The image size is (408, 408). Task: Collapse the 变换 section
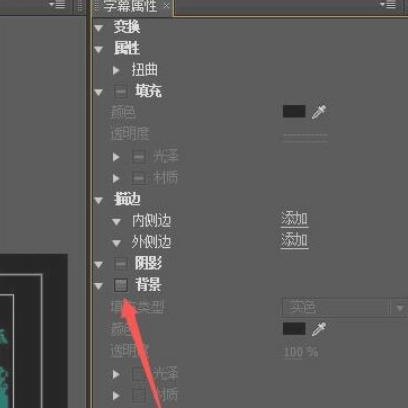click(99, 28)
